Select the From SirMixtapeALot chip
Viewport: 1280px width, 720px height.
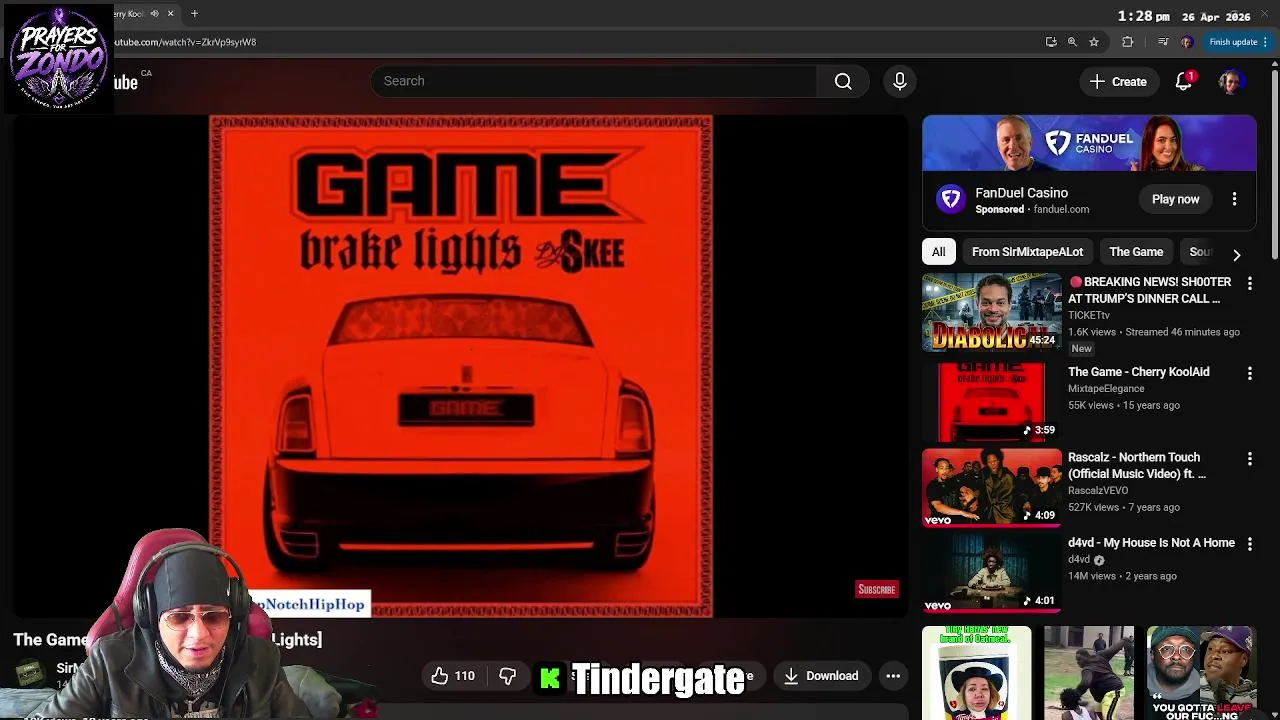pos(1027,252)
